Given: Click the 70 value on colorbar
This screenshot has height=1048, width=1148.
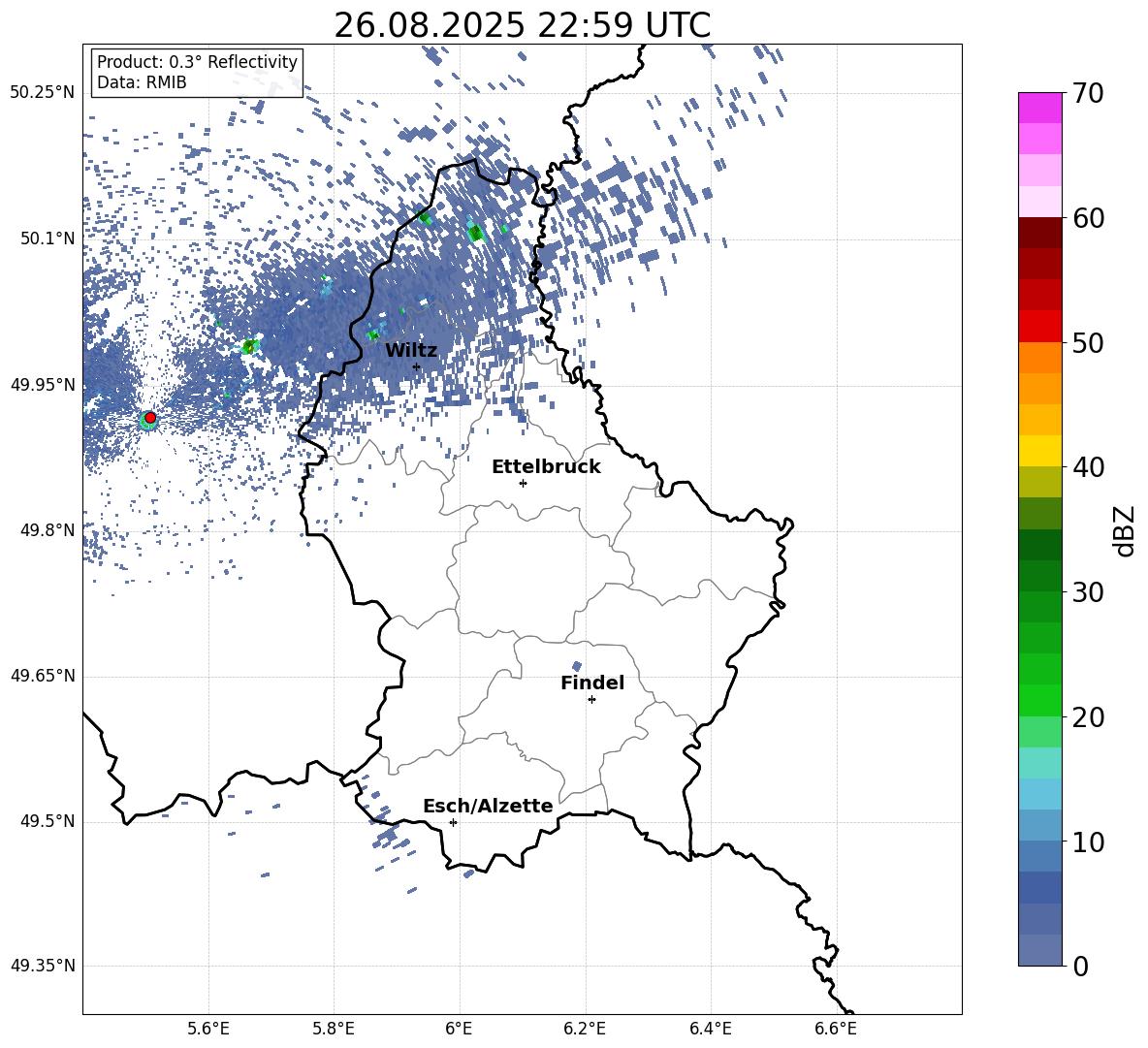Looking at the screenshot, I should point(1089,93).
